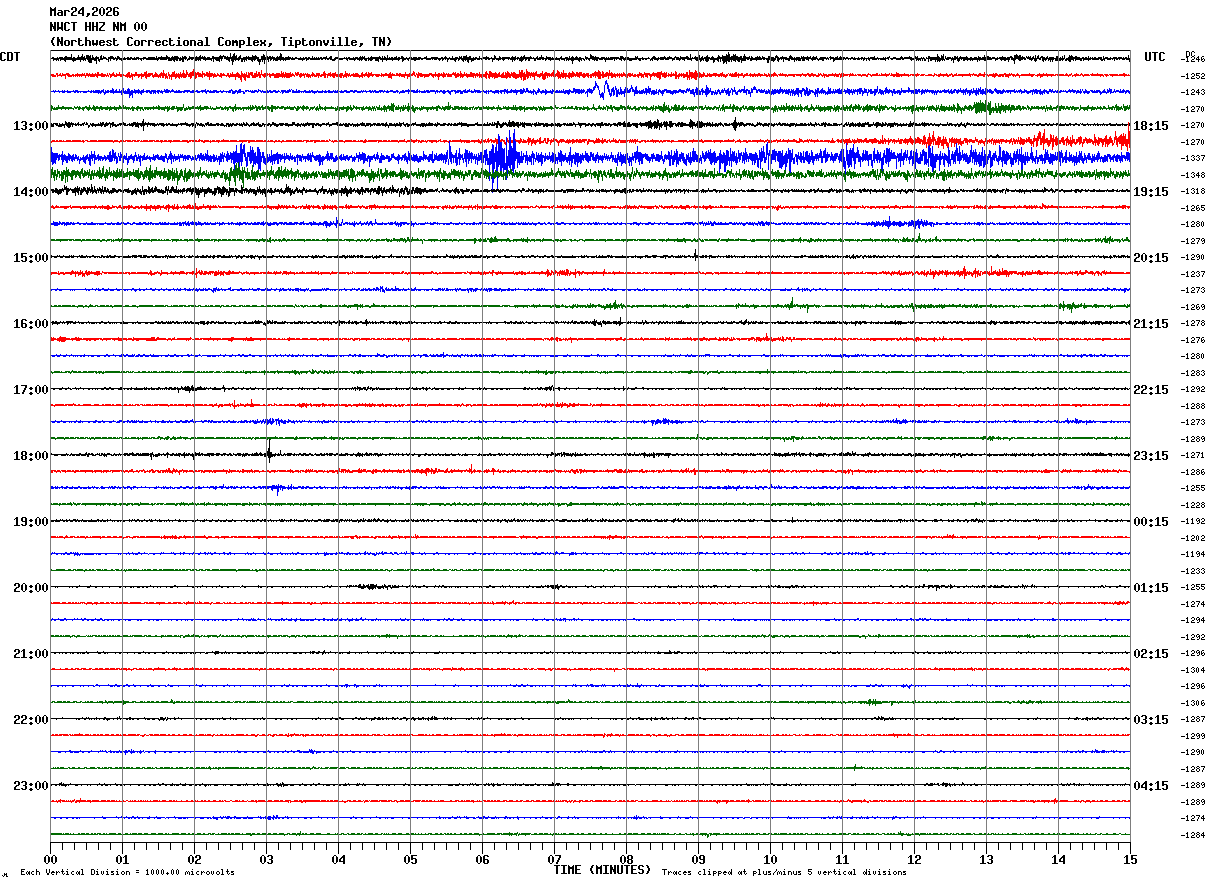Image resolution: width=1210 pixels, height=886 pixels.
Task: Click the DC offset value -1348
Action: tap(1192, 175)
